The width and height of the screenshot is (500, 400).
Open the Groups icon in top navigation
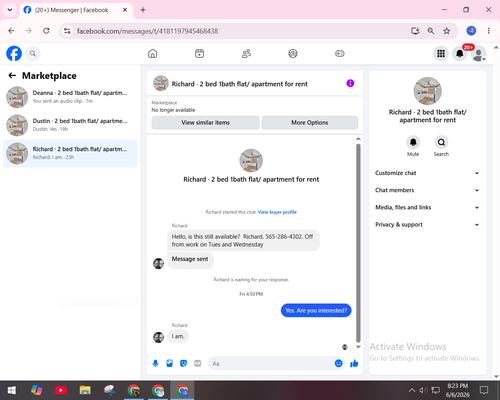coord(293,53)
